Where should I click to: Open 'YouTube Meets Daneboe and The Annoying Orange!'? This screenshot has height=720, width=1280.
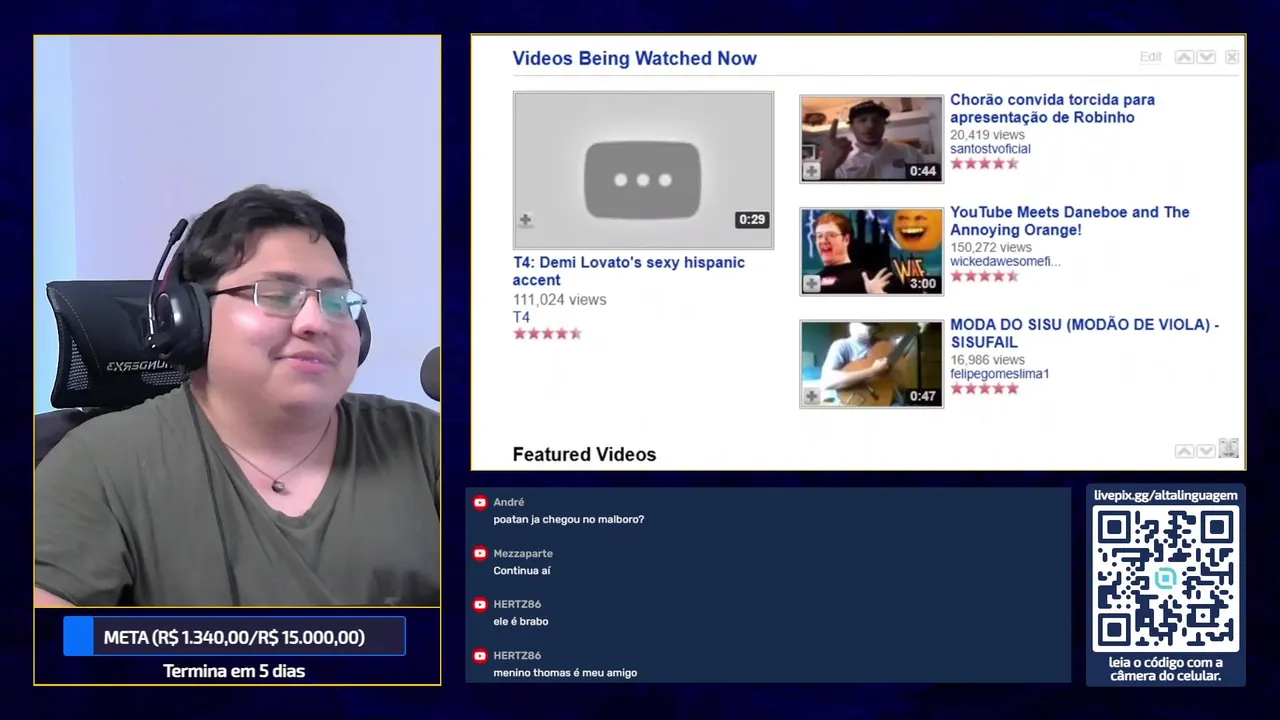pyautogui.click(x=1070, y=221)
